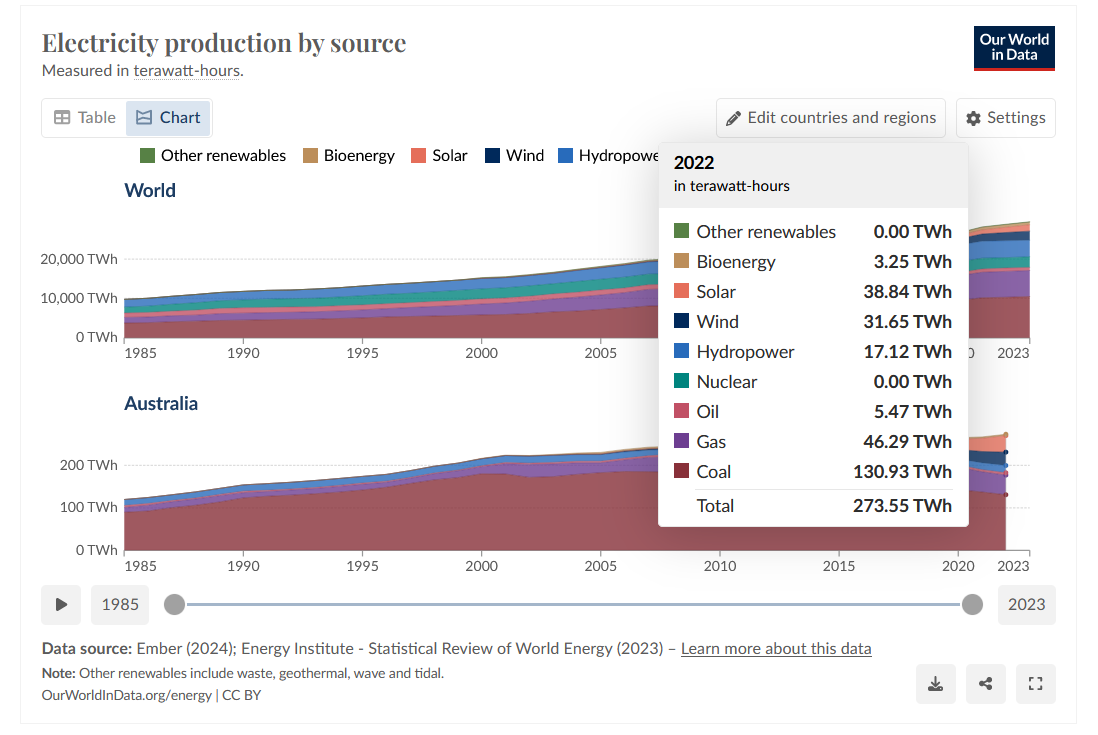Click the terawatt-hours link
1098x735 pixels.
click(x=186, y=70)
